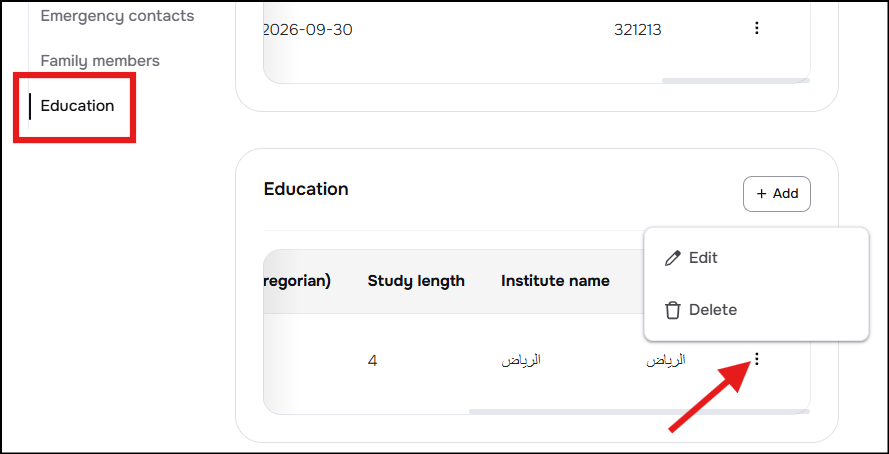Click the trash can icon next to Delete
This screenshot has height=454, width=889.
pos(672,311)
